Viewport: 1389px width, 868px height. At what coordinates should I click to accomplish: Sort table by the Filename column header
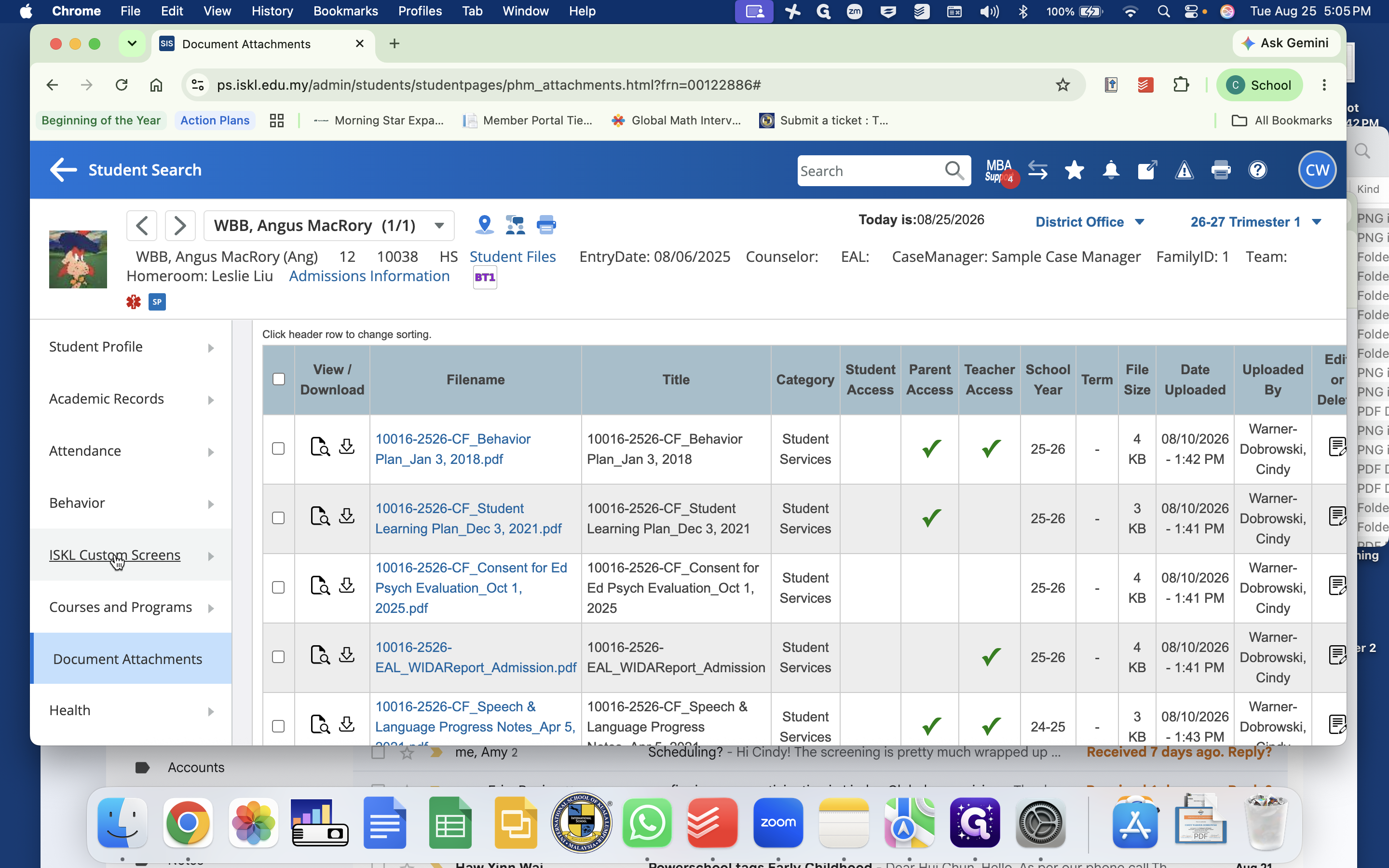475,380
